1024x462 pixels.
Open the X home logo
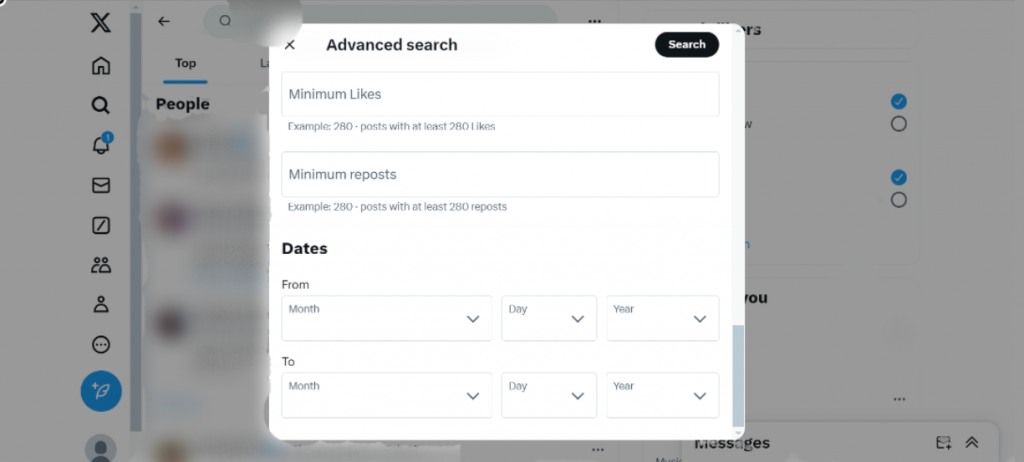(x=100, y=23)
